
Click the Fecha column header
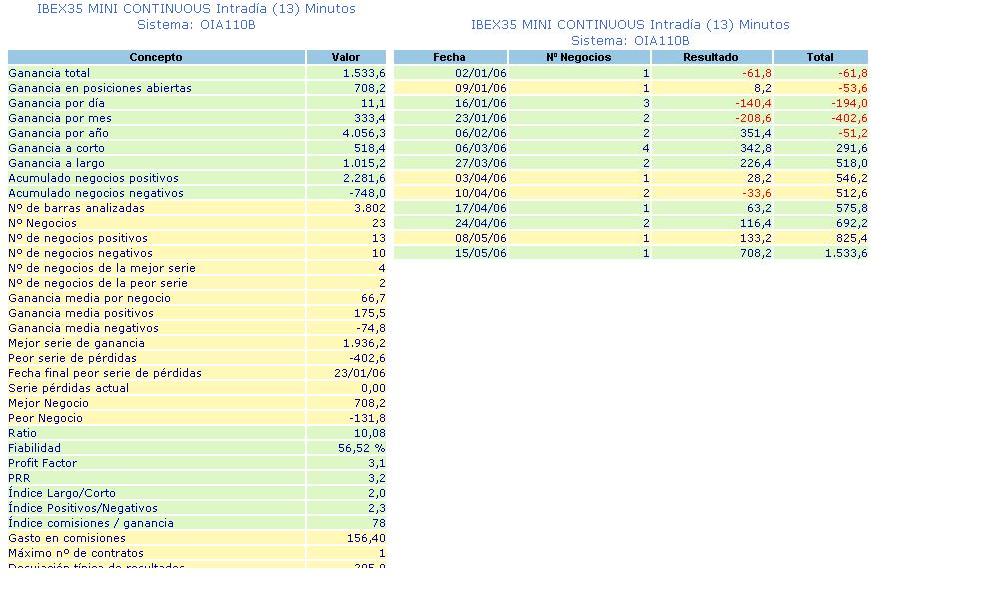click(x=450, y=57)
